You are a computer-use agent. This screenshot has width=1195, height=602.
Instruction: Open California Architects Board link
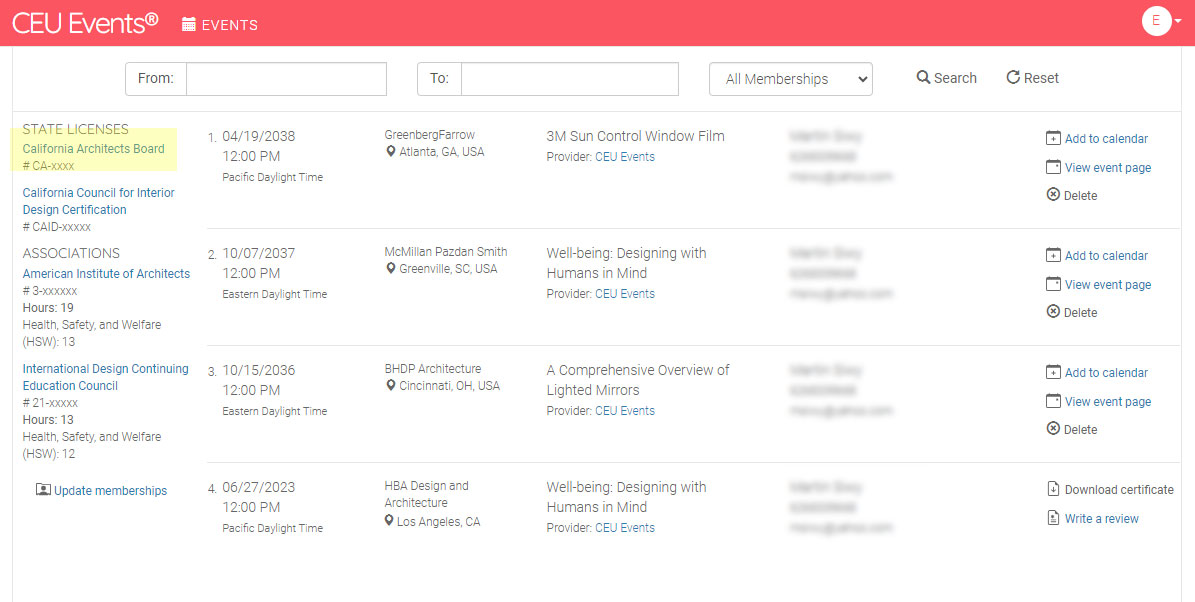pos(93,149)
